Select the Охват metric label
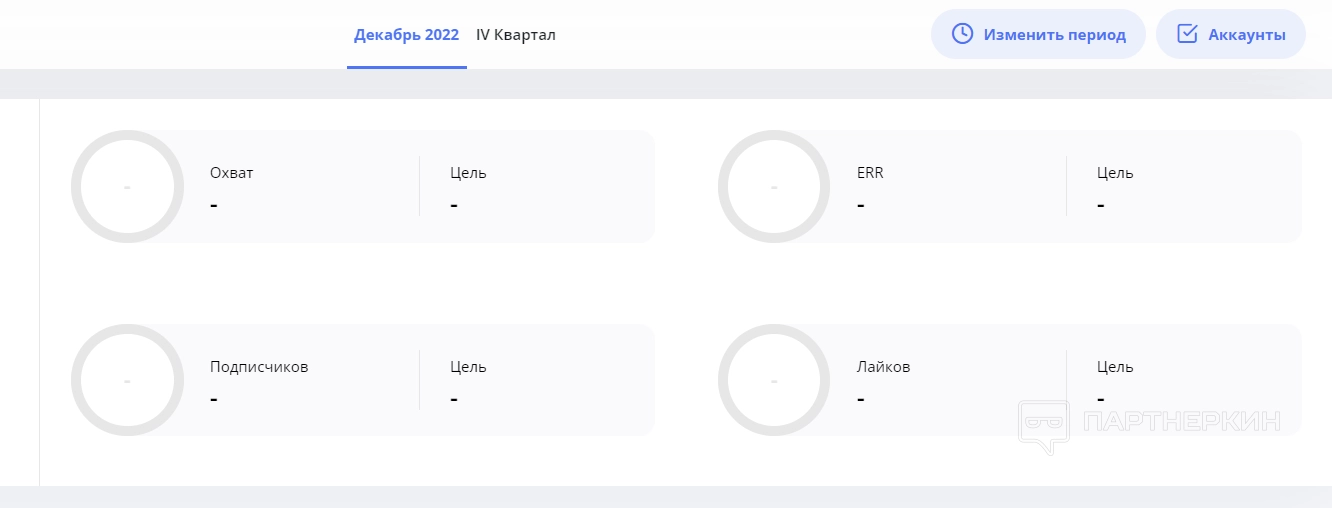 tap(232, 173)
